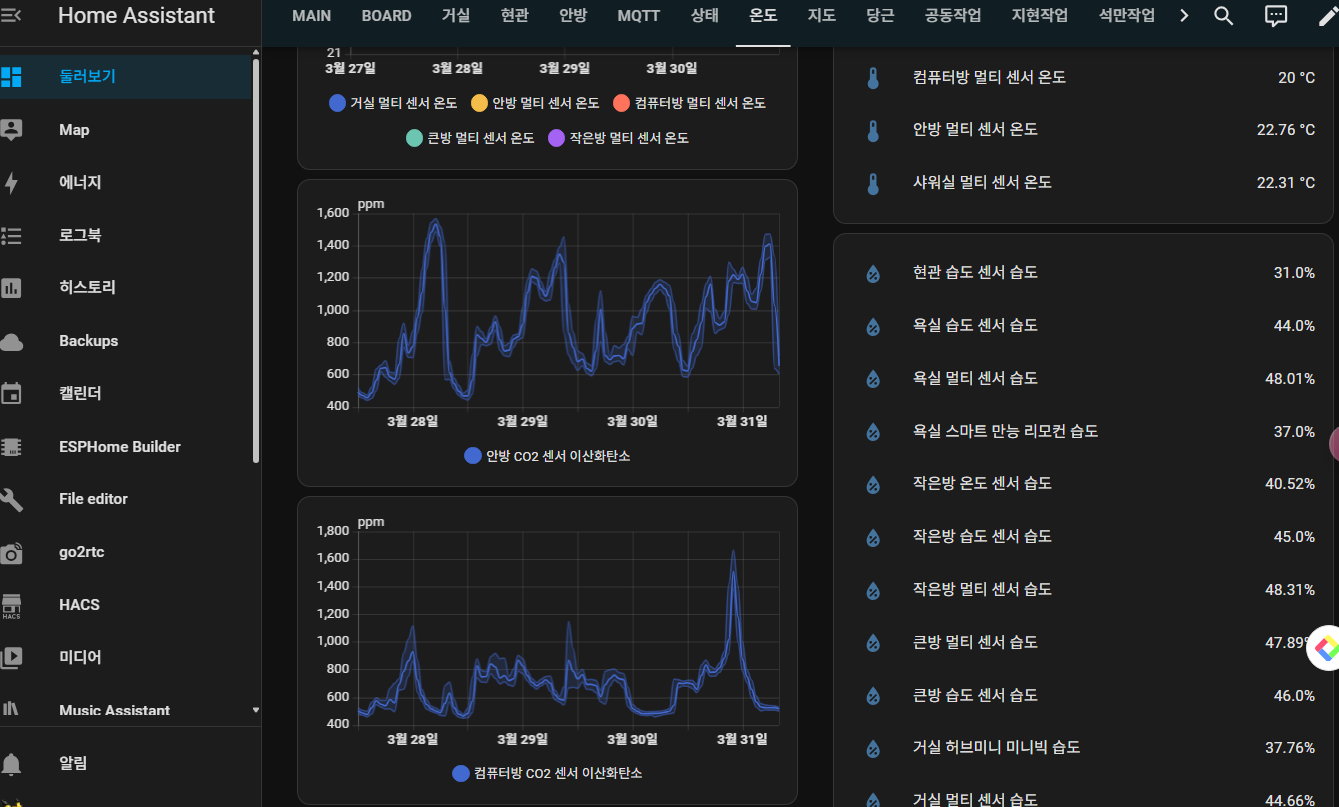1339x807 pixels.
Task: Toggle 작은방 멀티 센서 온도 legend series
Action: (x=618, y=138)
